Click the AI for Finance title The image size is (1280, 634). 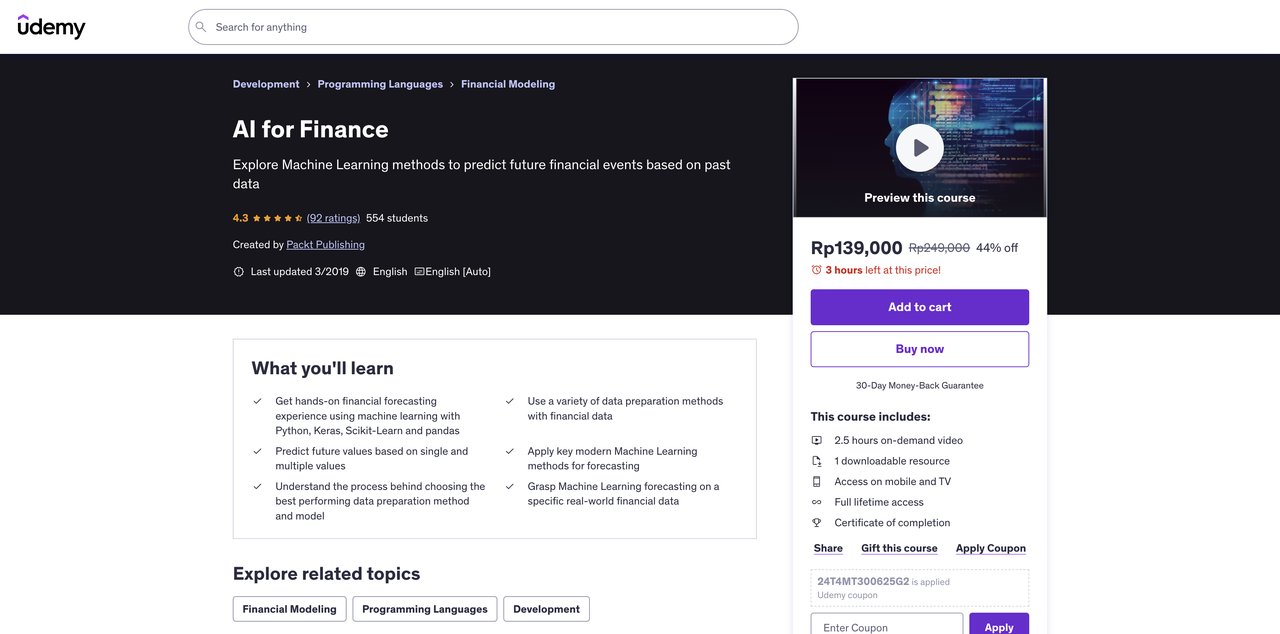(x=310, y=129)
